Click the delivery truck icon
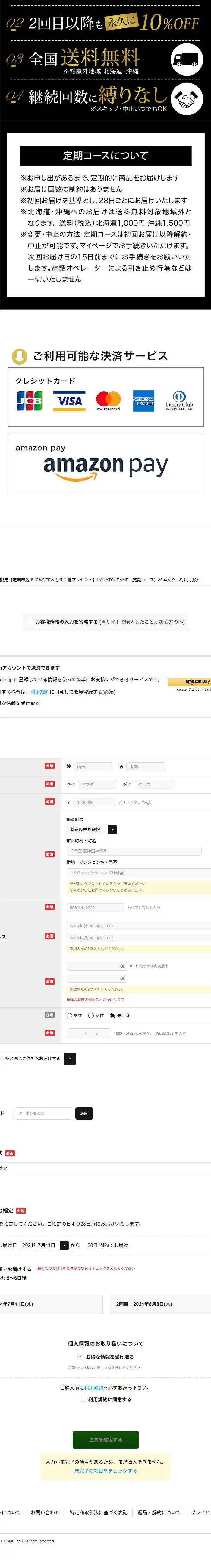This screenshot has height=1568, width=211. click(x=186, y=59)
